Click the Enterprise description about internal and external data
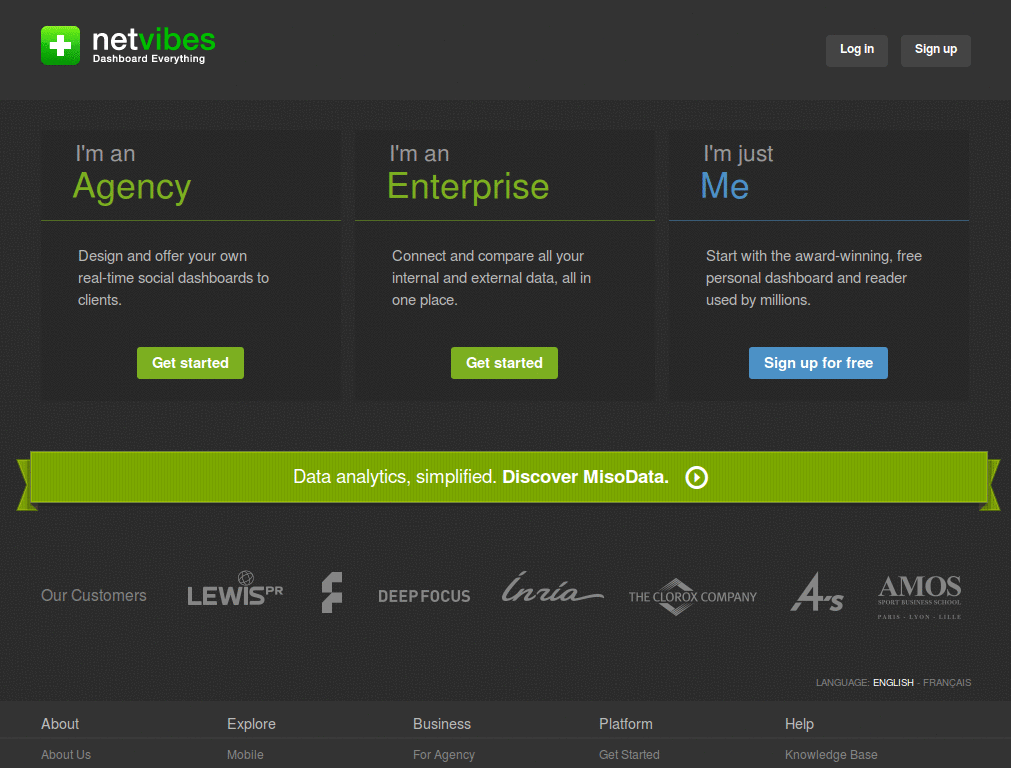 (x=491, y=278)
